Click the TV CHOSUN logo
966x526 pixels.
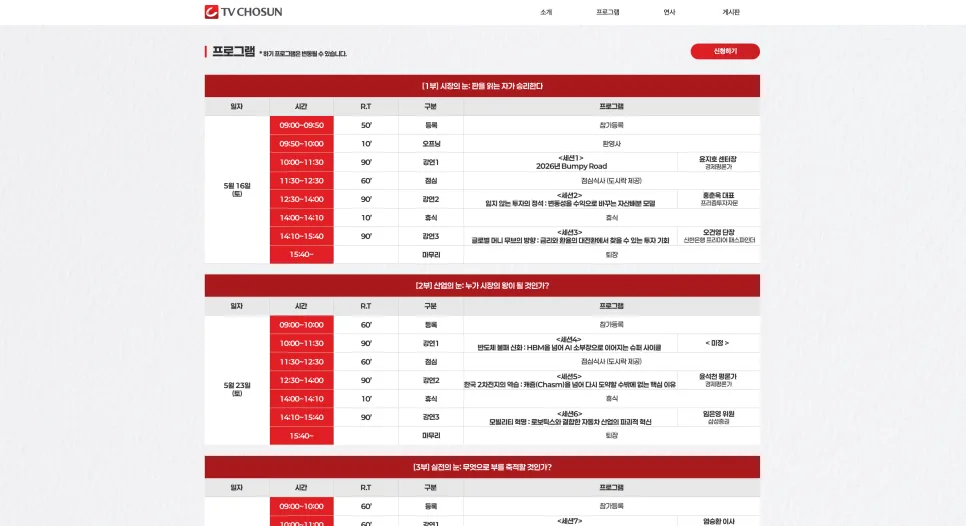pos(243,12)
